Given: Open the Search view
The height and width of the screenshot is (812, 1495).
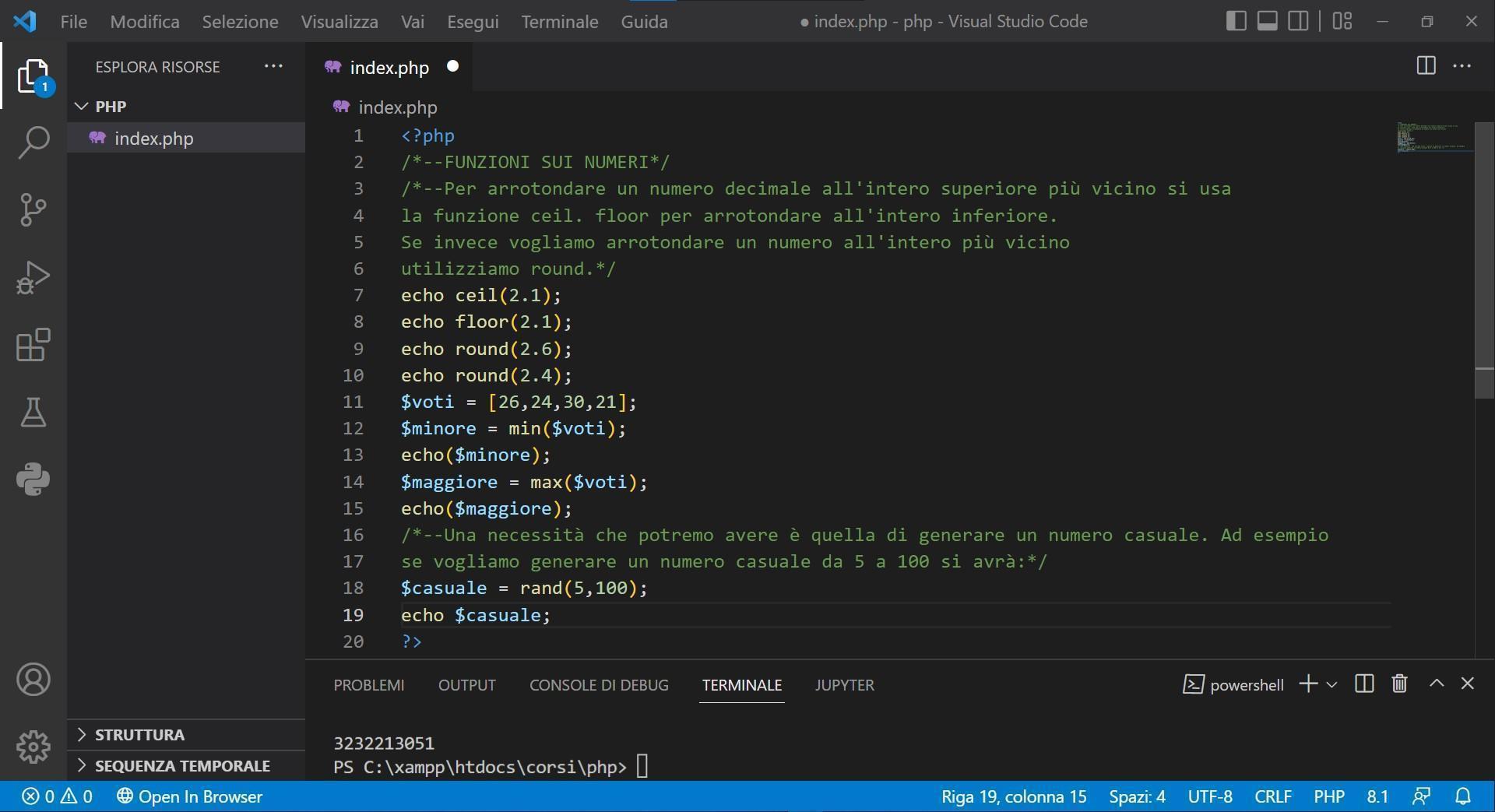Looking at the screenshot, I should pyautogui.click(x=33, y=142).
